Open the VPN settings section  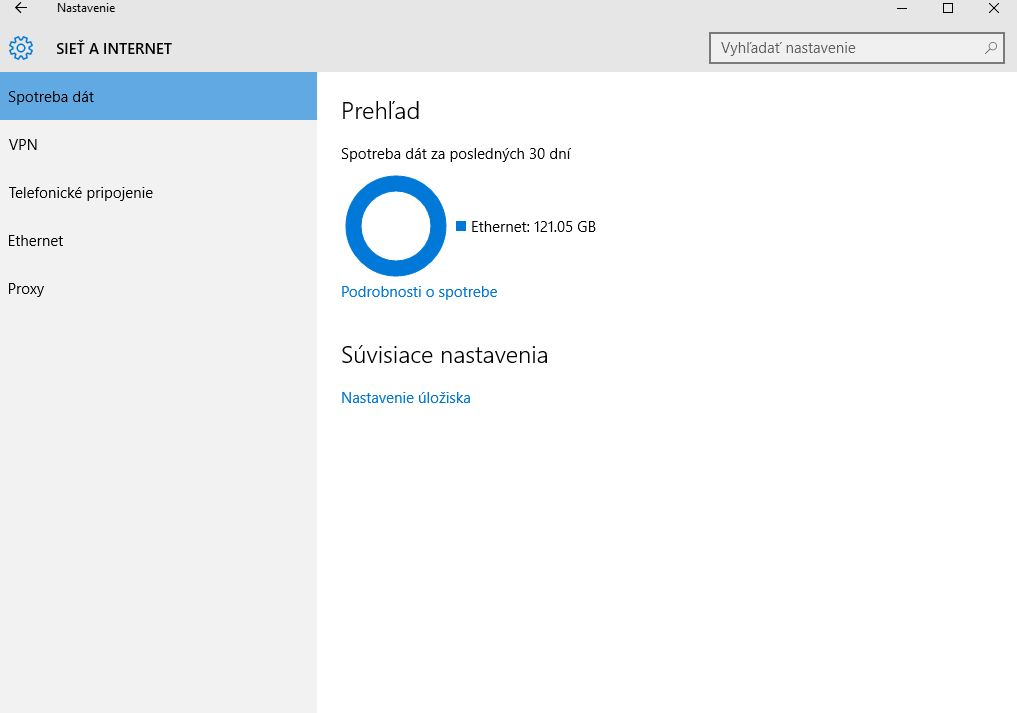click(23, 145)
